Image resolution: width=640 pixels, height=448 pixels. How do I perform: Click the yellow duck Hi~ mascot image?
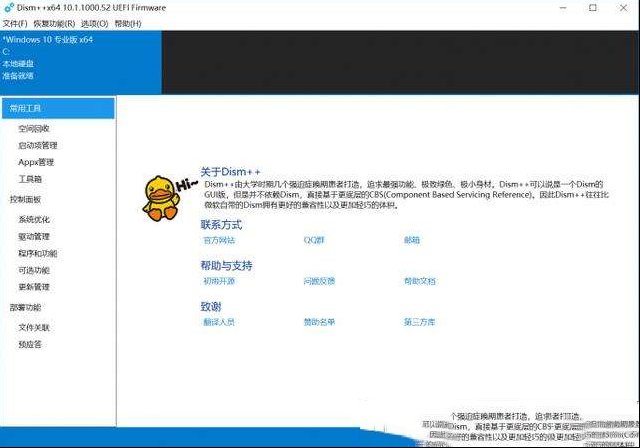click(x=169, y=199)
